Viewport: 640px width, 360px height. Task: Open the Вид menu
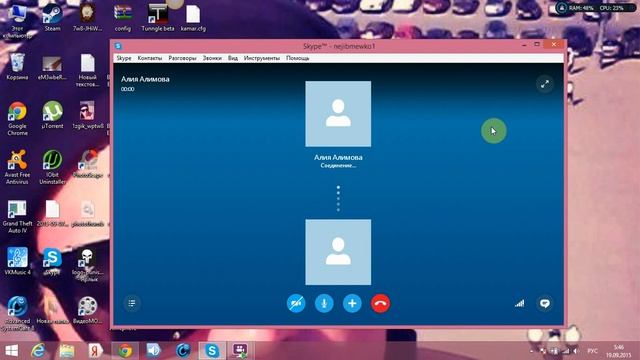click(x=233, y=58)
